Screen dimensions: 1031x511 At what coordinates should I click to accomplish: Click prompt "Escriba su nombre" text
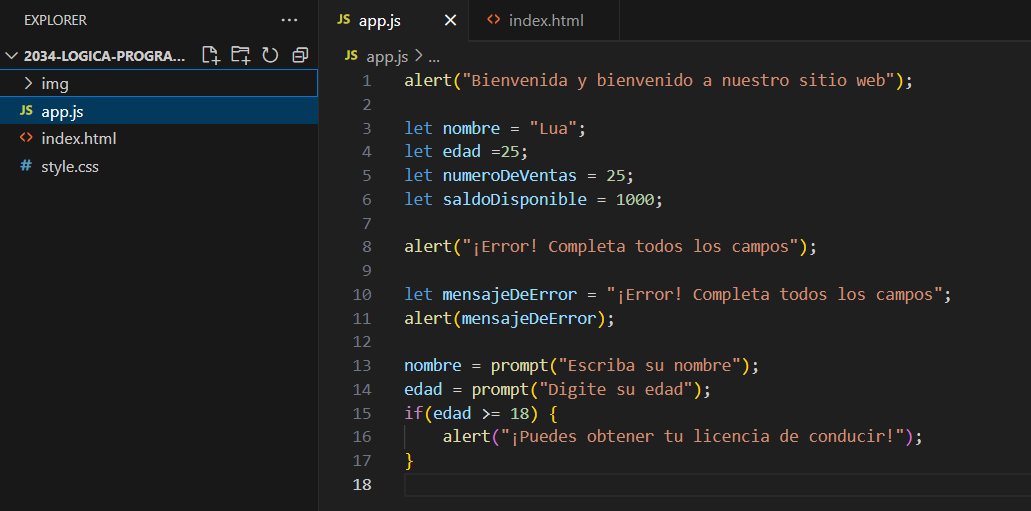point(650,365)
